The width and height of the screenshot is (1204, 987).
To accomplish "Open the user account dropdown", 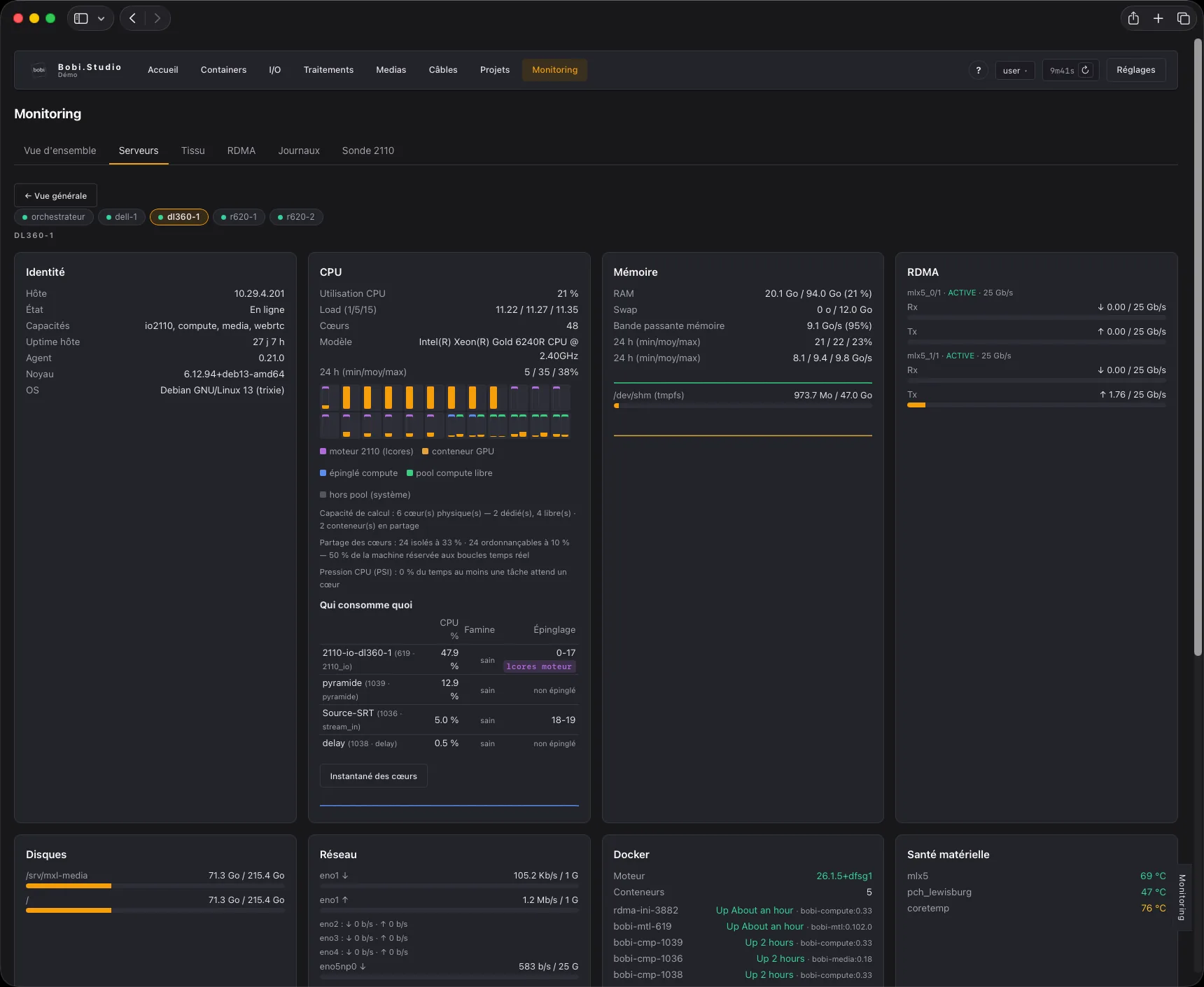I will [x=1015, y=70].
